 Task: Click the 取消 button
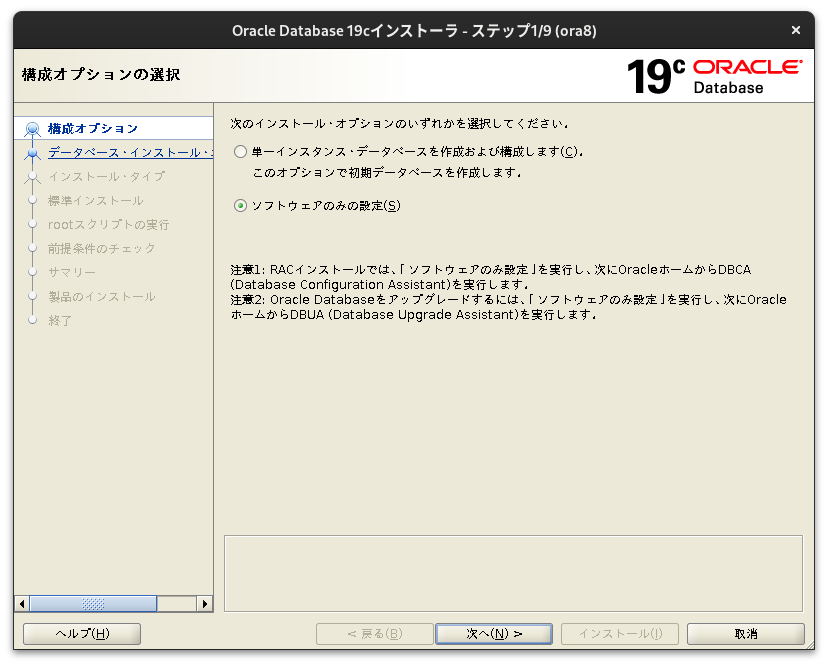pos(747,633)
